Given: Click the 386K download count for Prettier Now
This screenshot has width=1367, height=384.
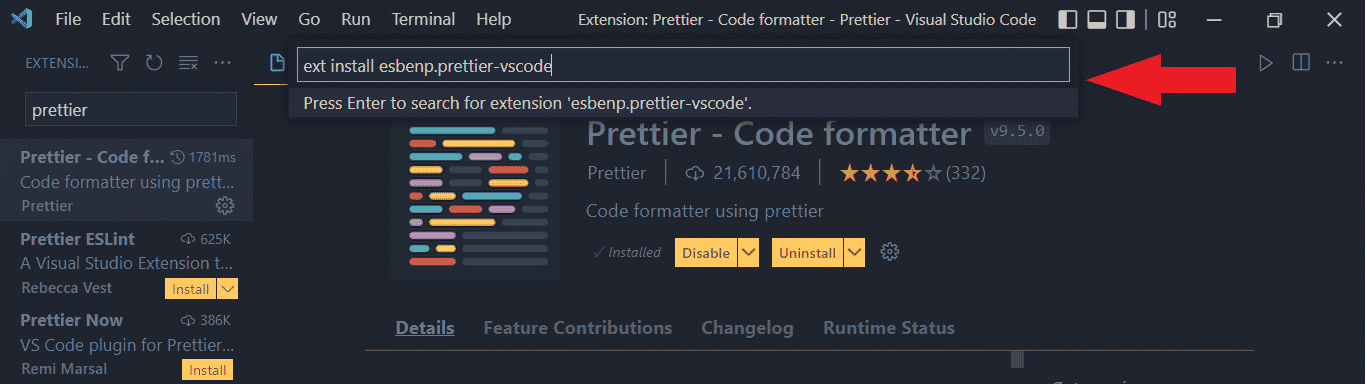Looking at the screenshot, I should click(x=206, y=320).
